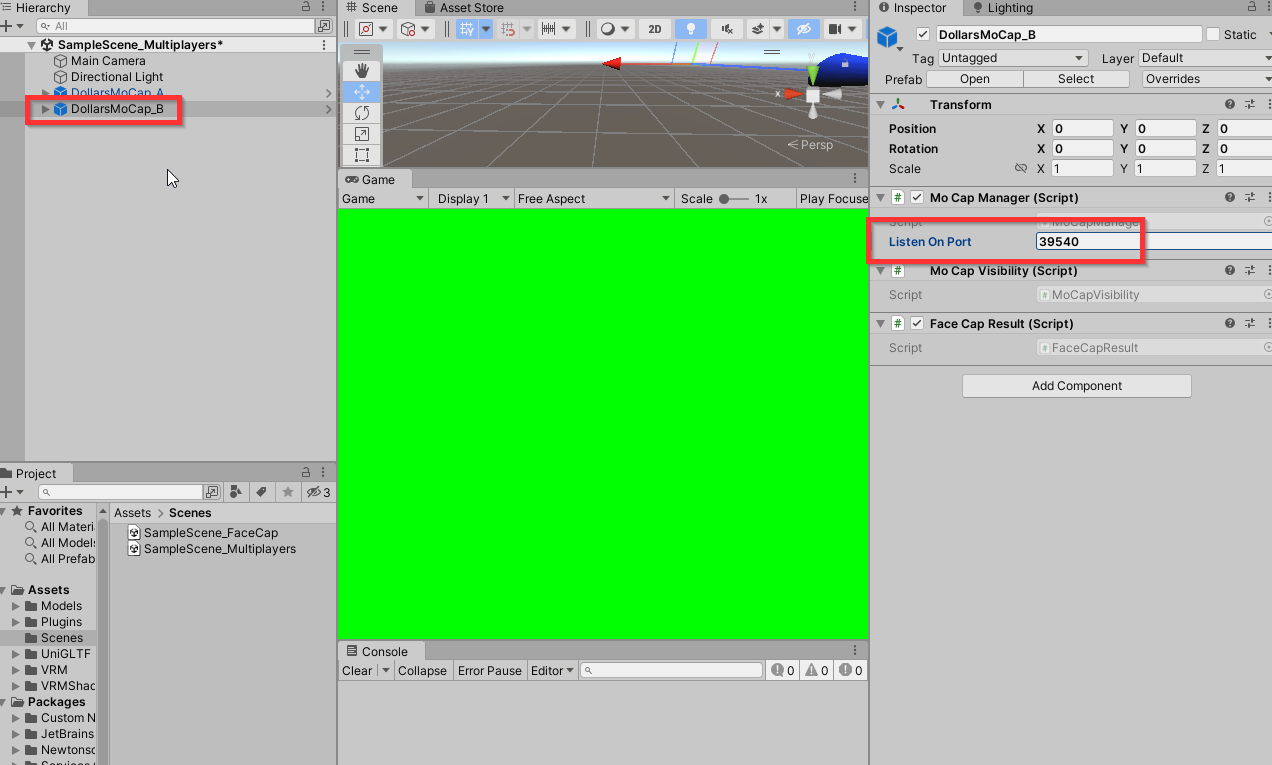Click search by type icon in Project
1272x765 pixels.
[236, 492]
